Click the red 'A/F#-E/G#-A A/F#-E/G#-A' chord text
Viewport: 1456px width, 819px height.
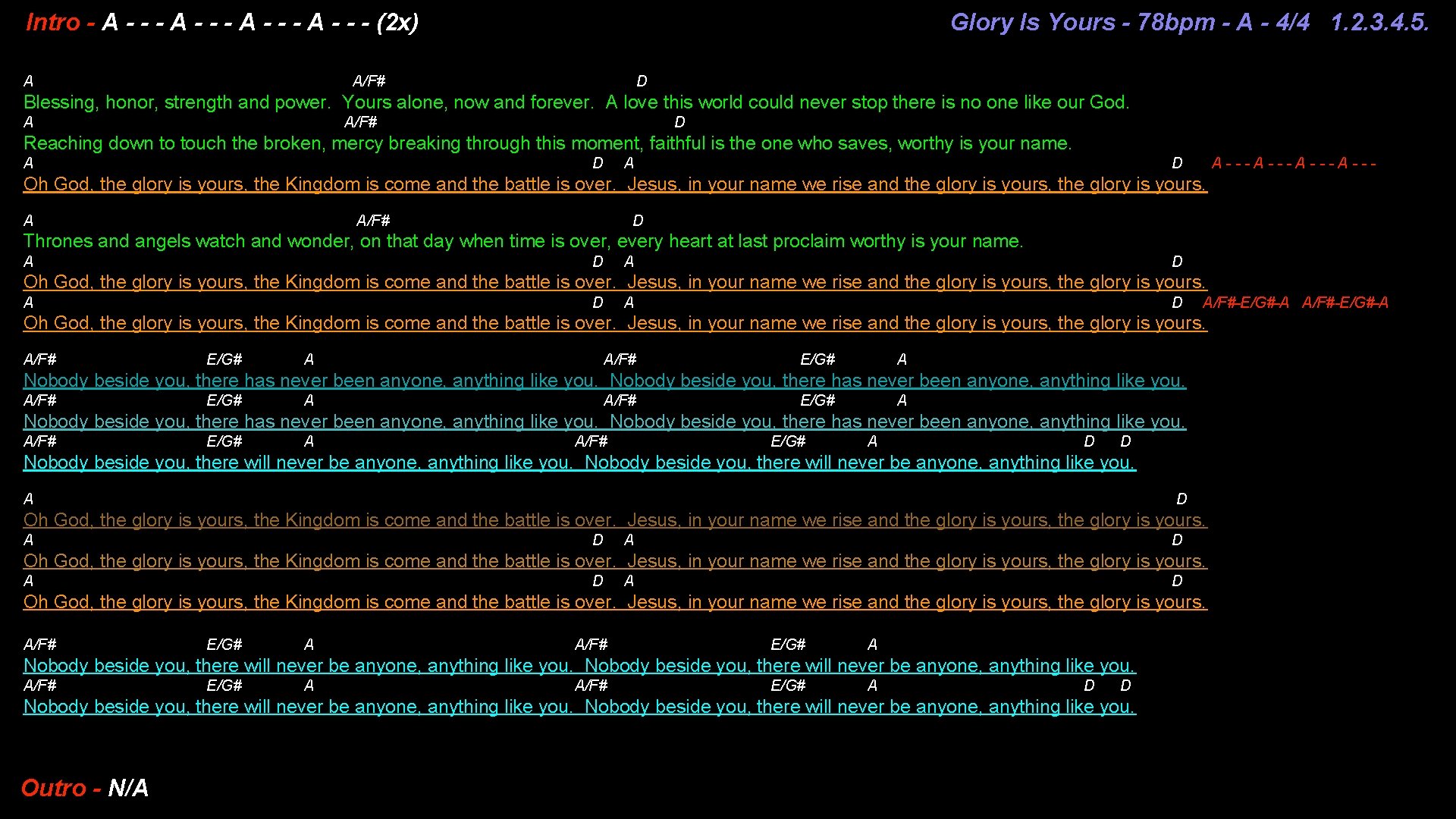1295,303
